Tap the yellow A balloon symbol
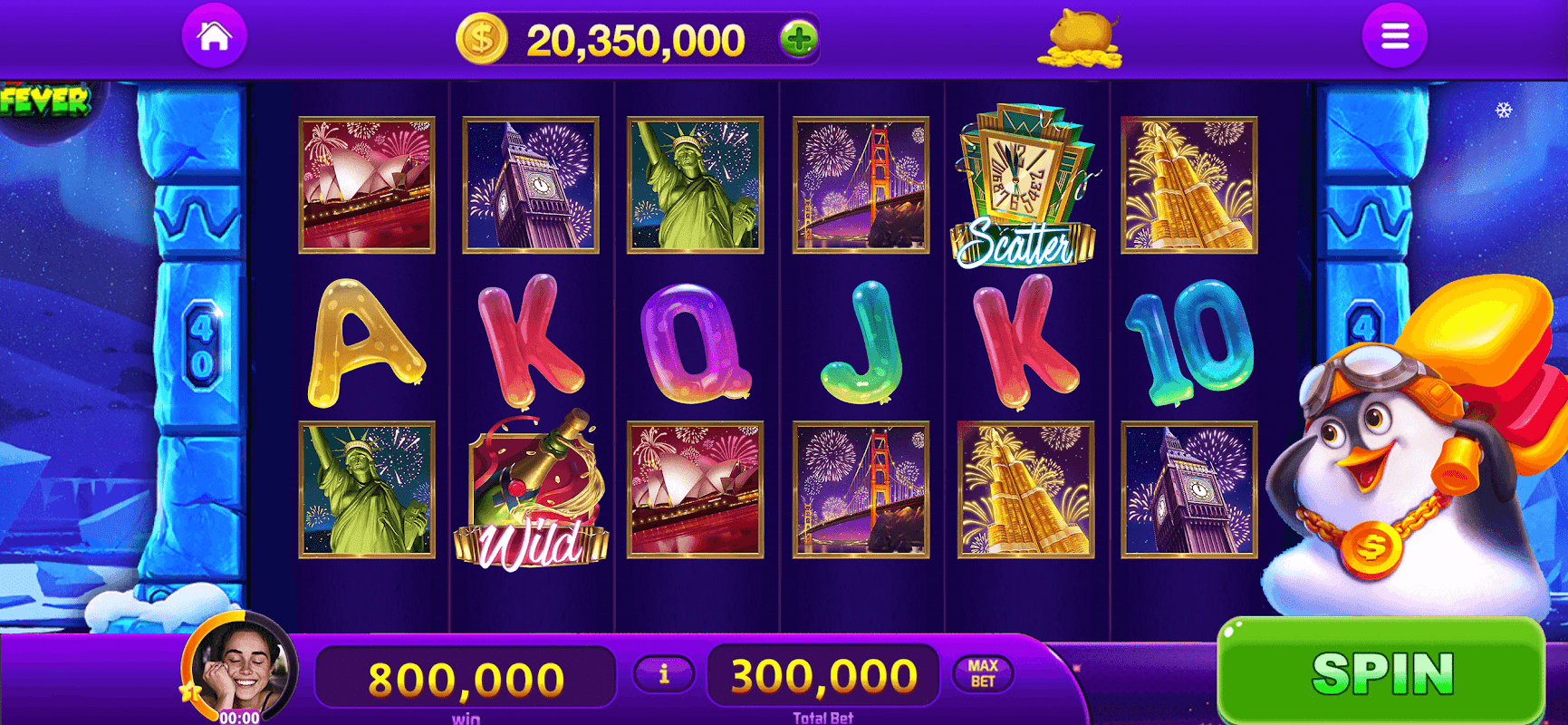The width and height of the screenshot is (1568, 725). pyautogui.click(x=366, y=343)
